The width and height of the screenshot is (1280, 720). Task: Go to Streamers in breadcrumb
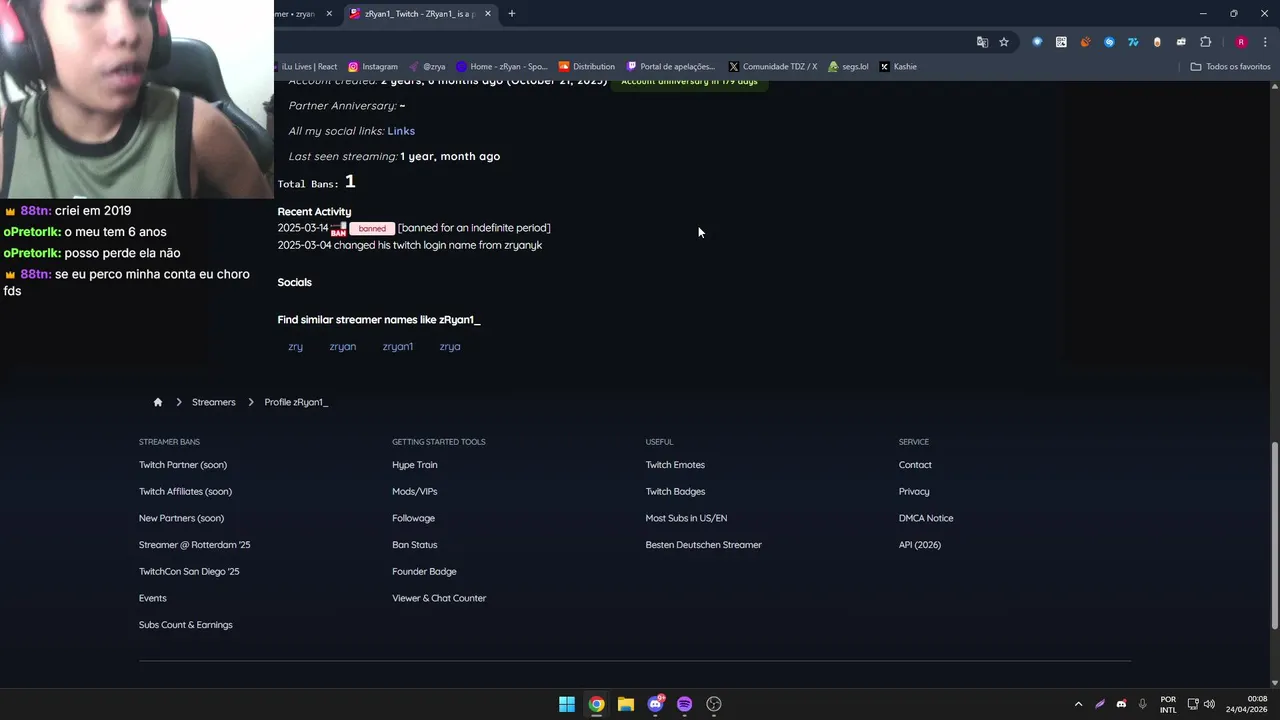pyautogui.click(x=214, y=402)
